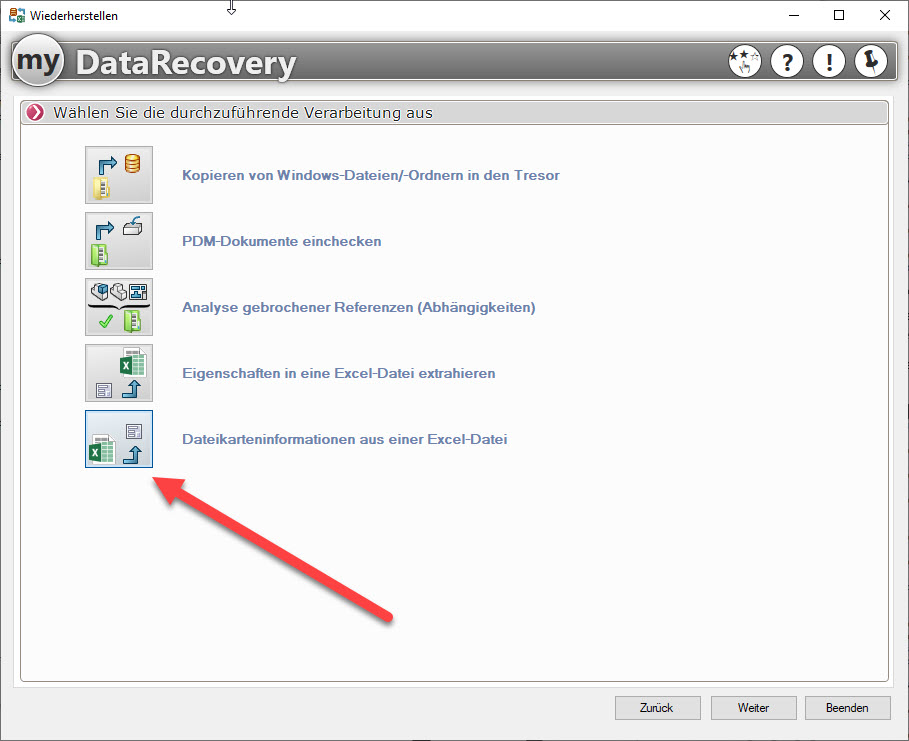Select 'Kopieren von Windows-Dateien/-Ordnern in den Tresor'
The image size is (909, 741).
point(370,175)
